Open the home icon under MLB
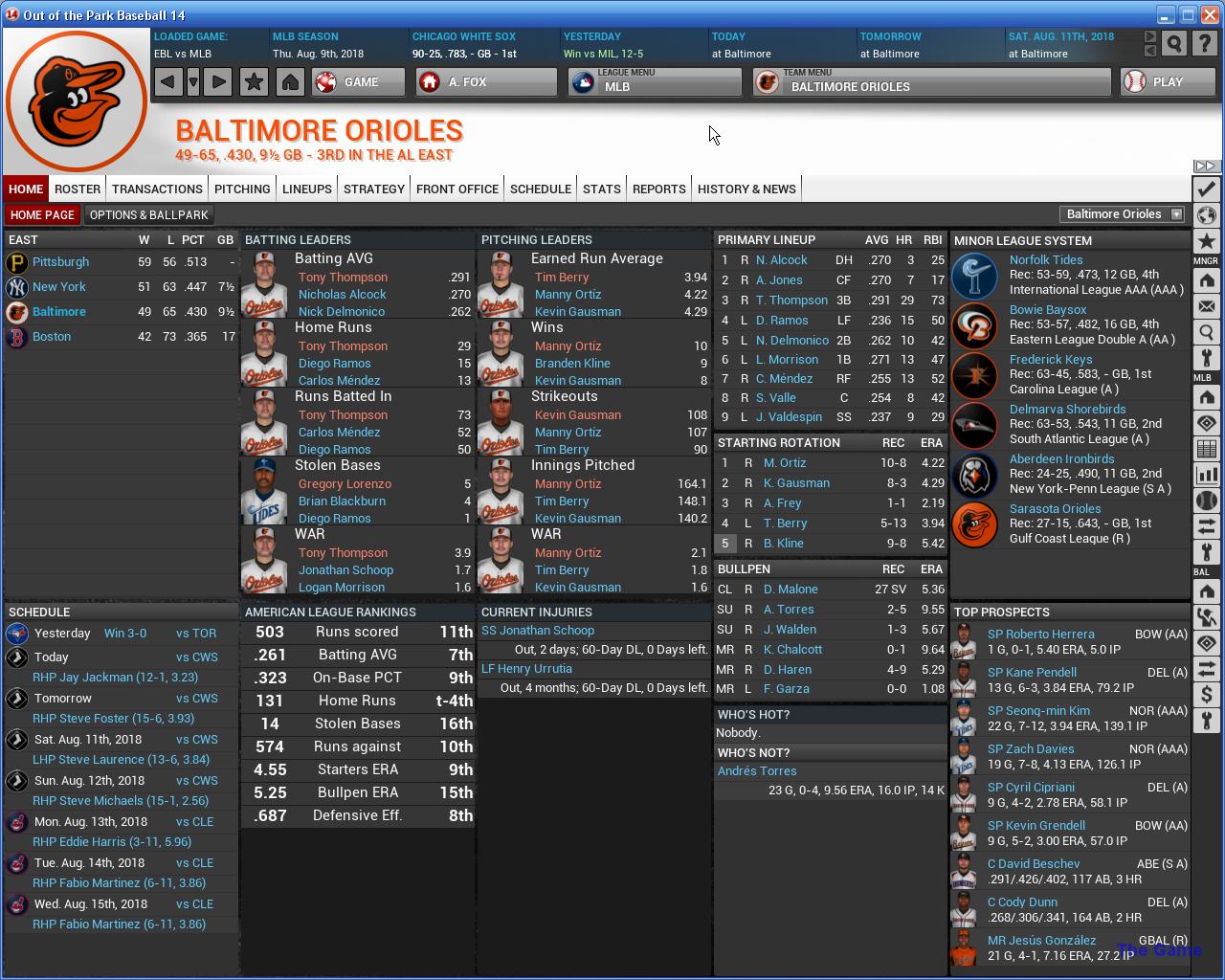Viewport: 1225px width, 980px height. 1206,397
